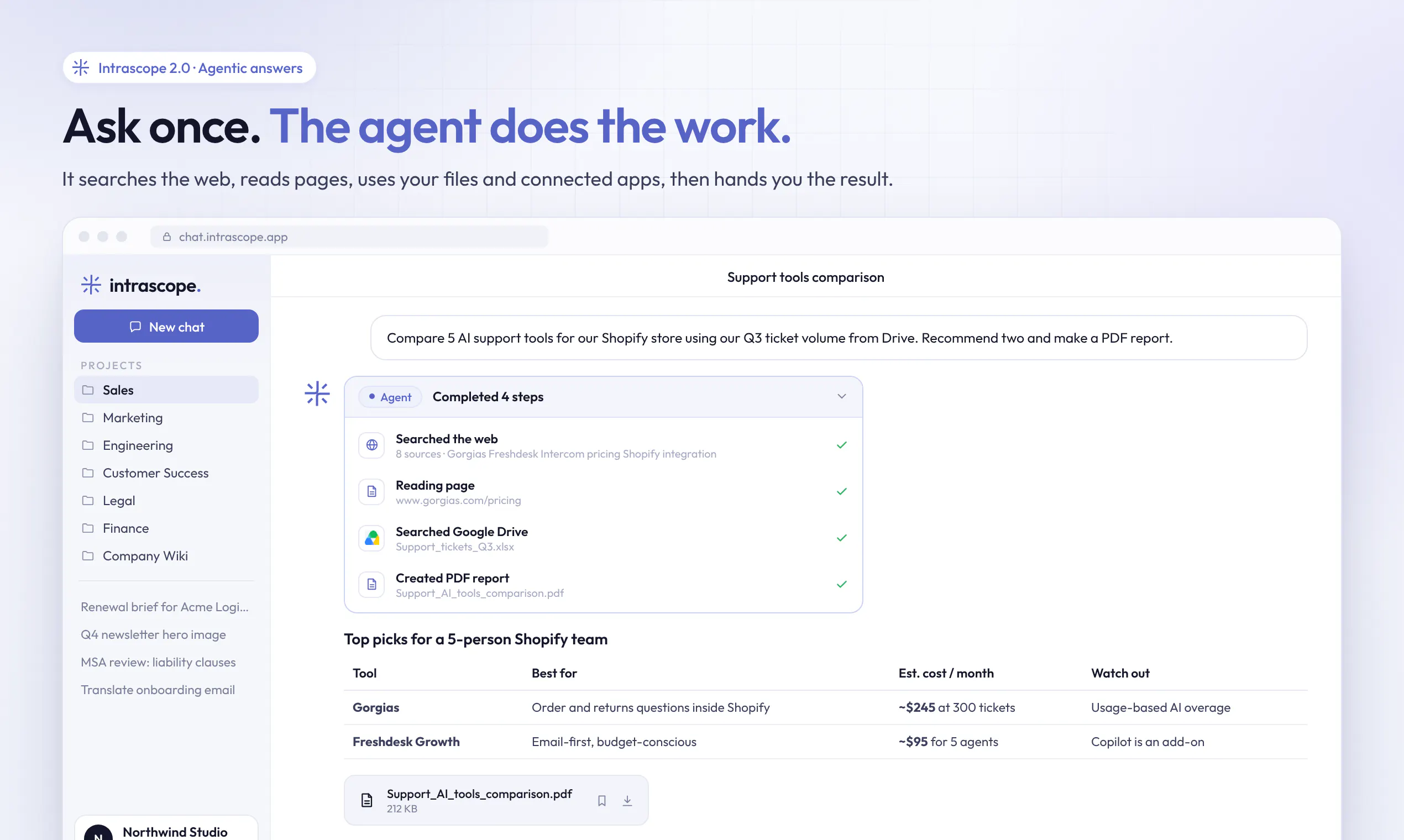Click the Support_tickets_Q3.xlsx file name
The image size is (1404, 840).
coord(454,547)
